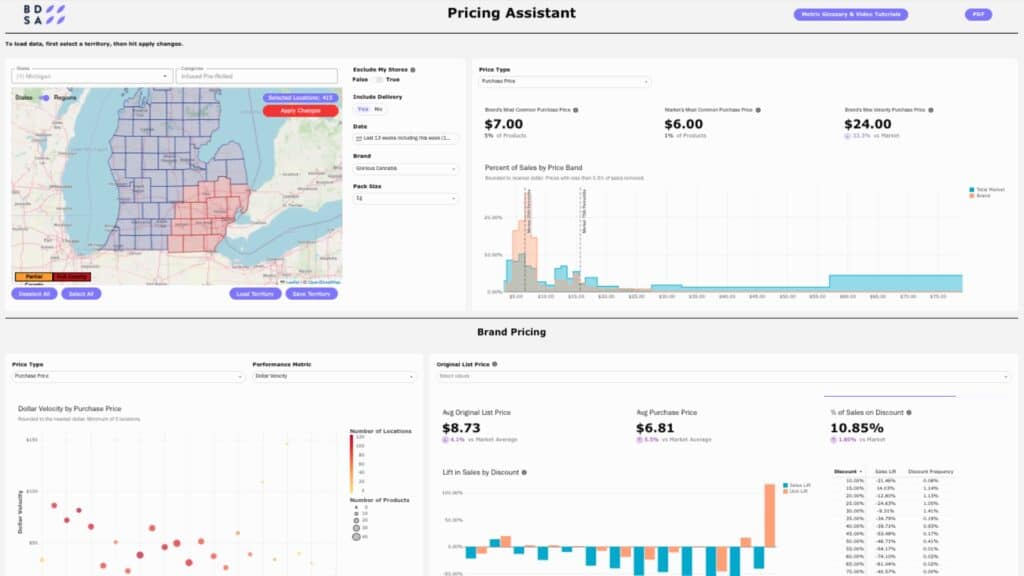1024x576 pixels.
Task: Click the info icon beside % of Sales on Discount
Action: (908, 412)
